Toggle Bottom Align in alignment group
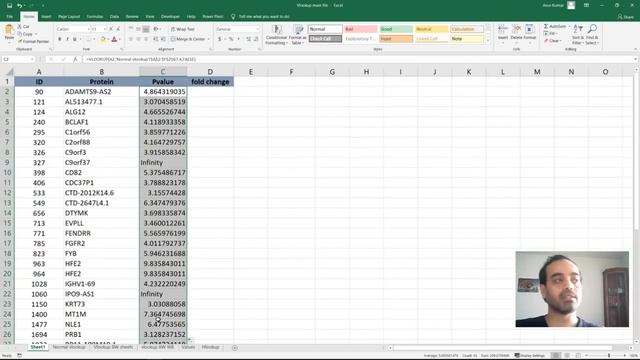The image size is (640, 360). click(146, 29)
